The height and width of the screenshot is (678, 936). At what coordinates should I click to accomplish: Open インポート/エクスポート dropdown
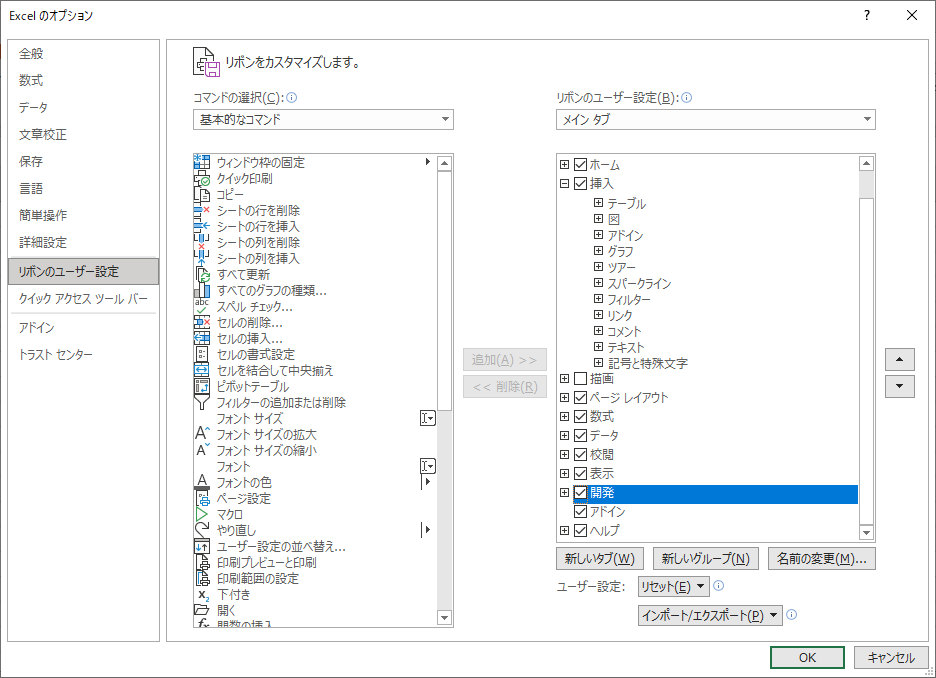(710, 615)
